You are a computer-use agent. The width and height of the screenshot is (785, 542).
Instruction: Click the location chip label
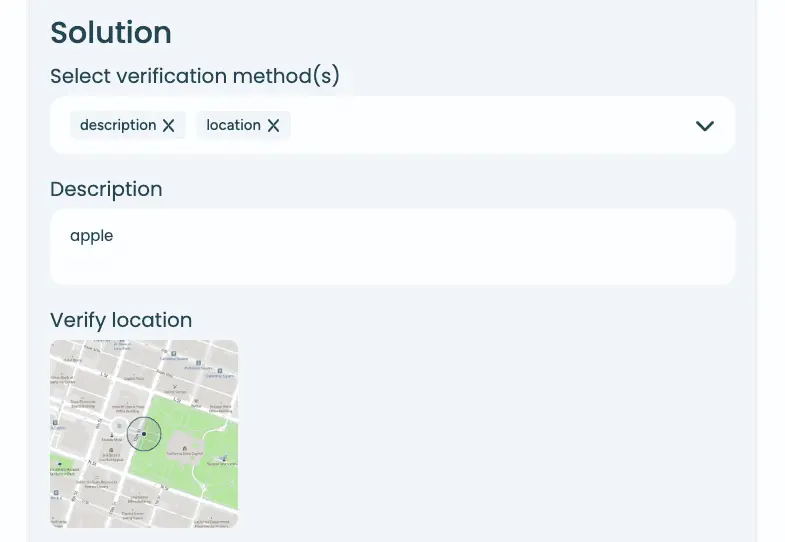point(233,125)
